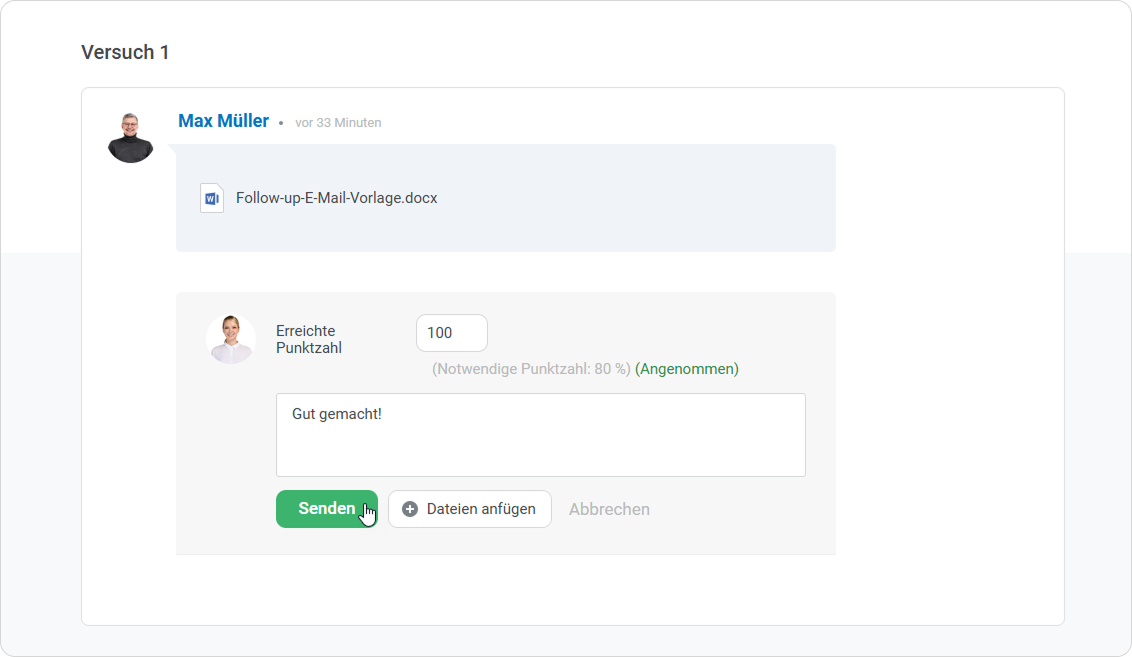Click the Erreichte Punktzahl label

click(308, 339)
